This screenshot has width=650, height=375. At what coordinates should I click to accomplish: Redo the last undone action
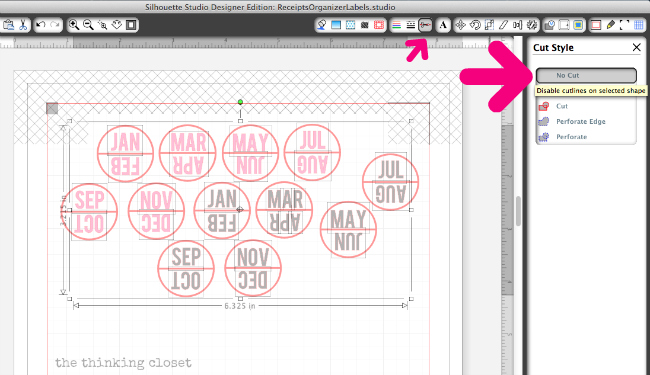(x=55, y=25)
